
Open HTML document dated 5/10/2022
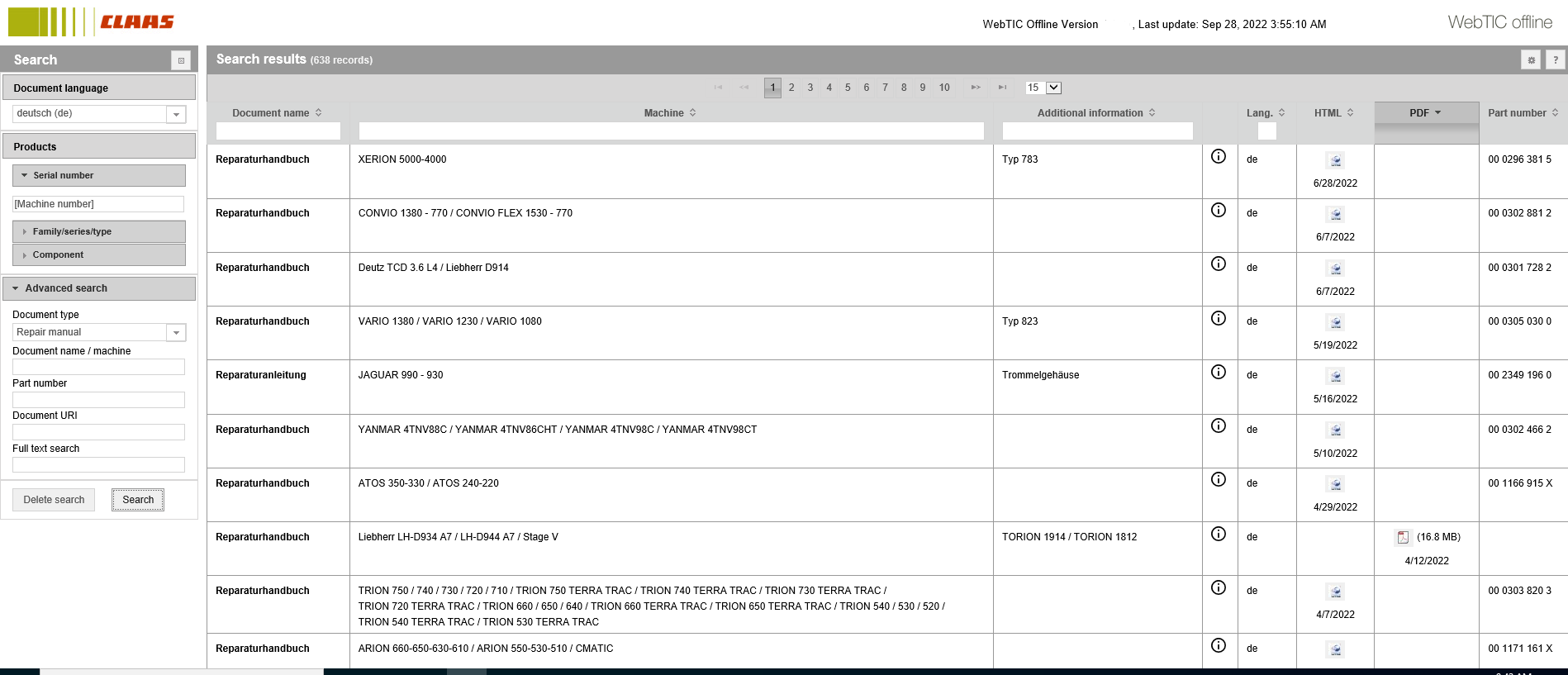coord(1335,430)
